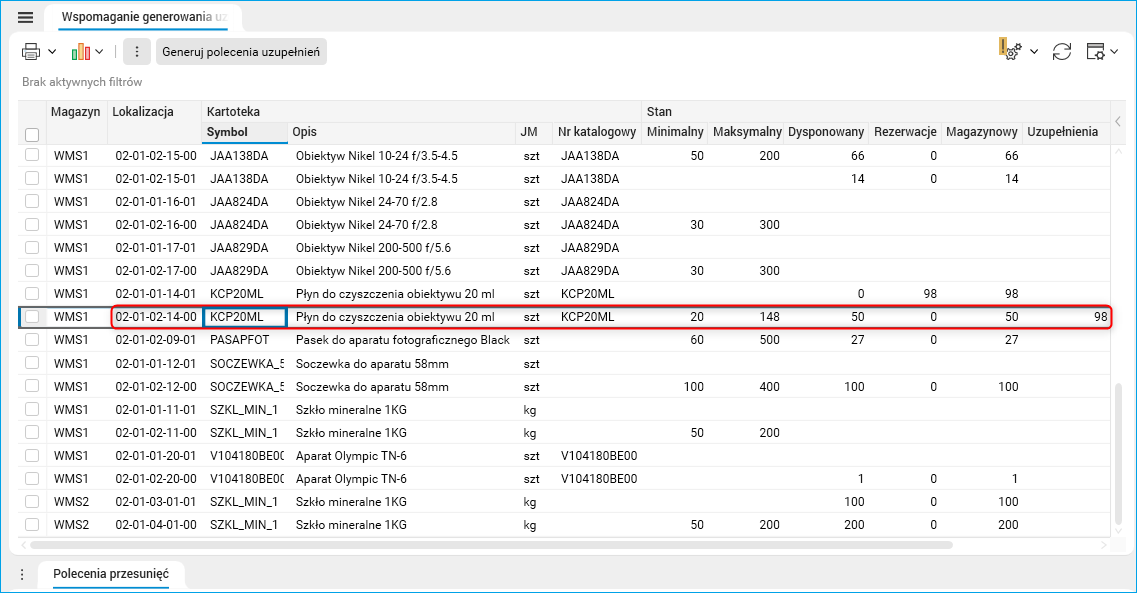Click the gears with exclamation mark icon
Image resolution: width=1137 pixels, height=593 pixels.
coord(1009,51)
